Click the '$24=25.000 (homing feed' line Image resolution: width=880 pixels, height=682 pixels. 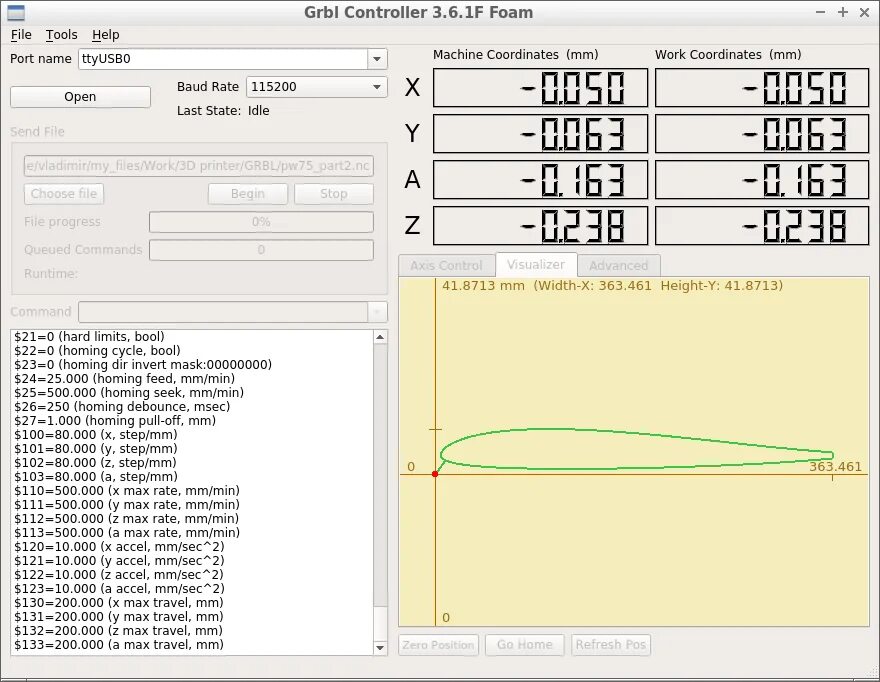tap(125, 379)
